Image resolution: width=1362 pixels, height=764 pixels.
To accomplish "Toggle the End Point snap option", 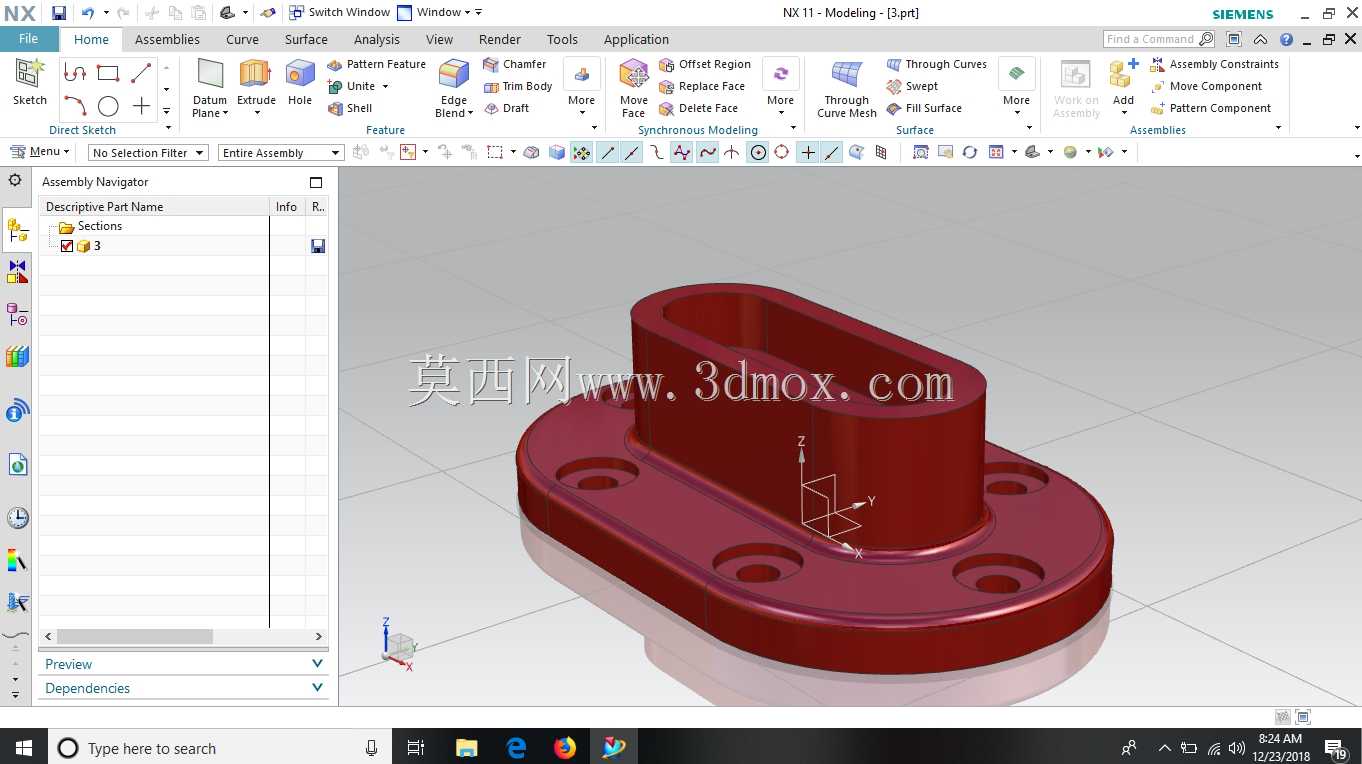I will (607, 152).
